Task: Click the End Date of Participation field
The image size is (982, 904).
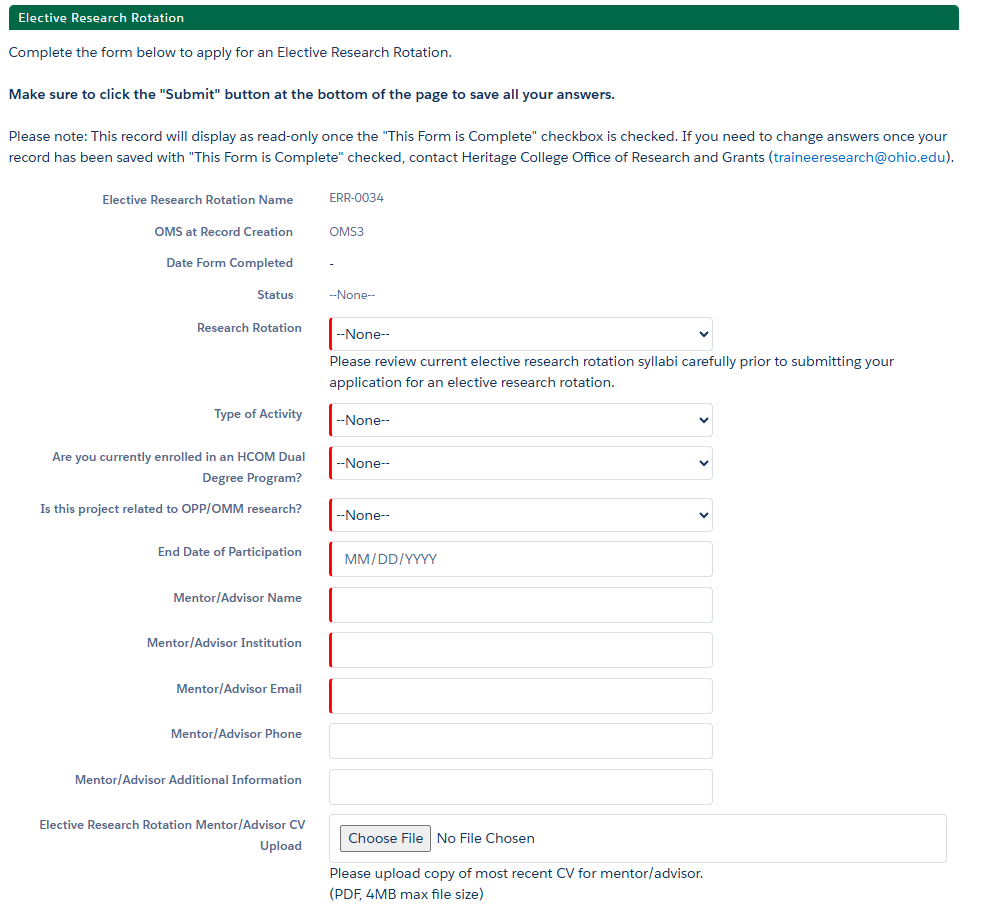Action: coord(520,559)
